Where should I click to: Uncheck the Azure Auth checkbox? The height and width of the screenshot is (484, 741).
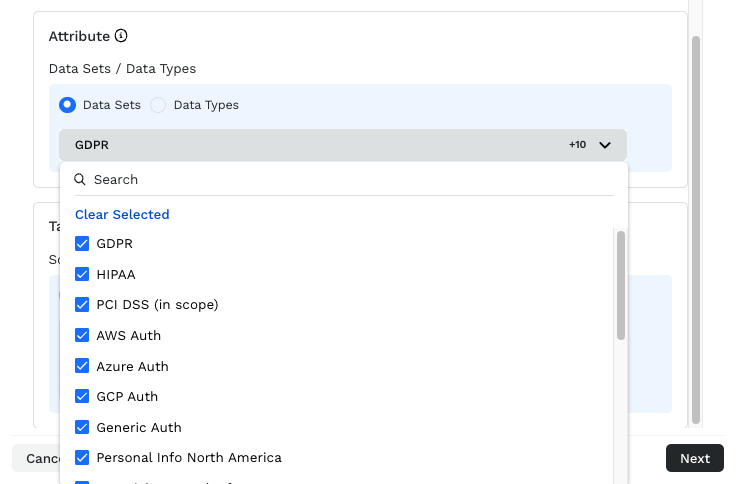pos(82,367)
